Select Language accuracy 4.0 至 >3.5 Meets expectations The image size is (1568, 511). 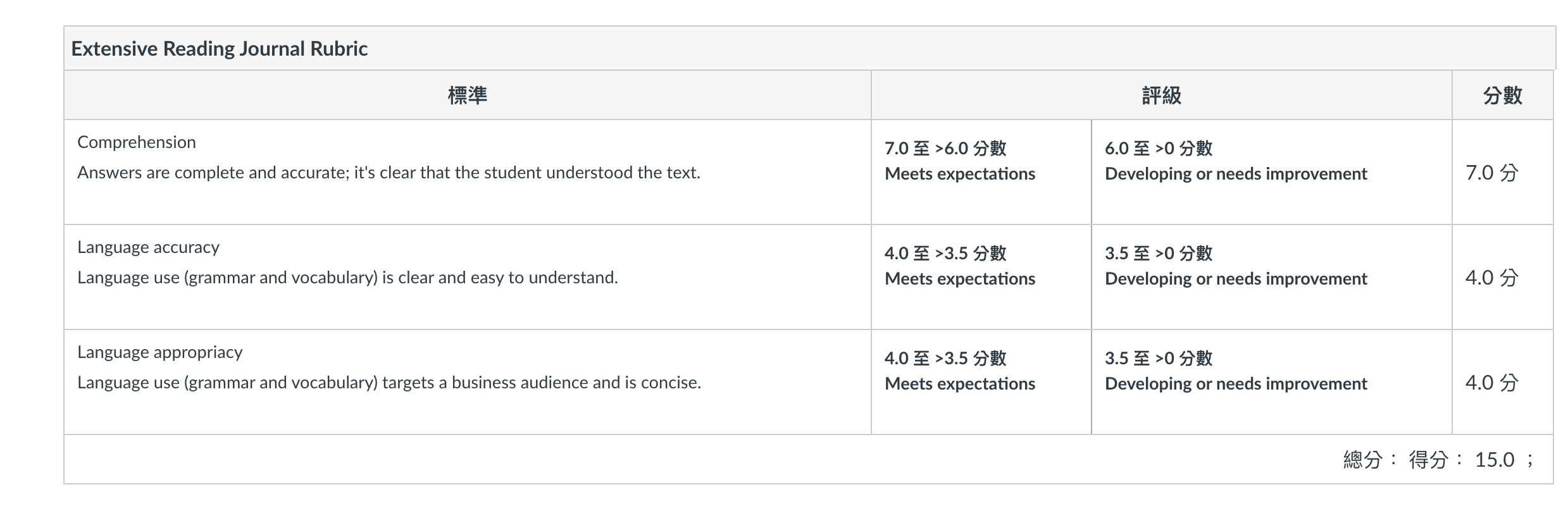981,277
